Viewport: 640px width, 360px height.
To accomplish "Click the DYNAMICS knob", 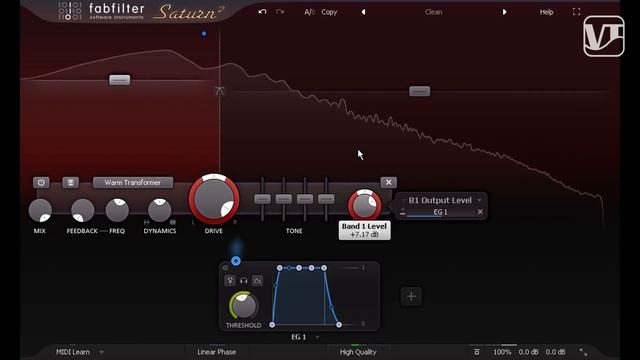I will [160, 211].
